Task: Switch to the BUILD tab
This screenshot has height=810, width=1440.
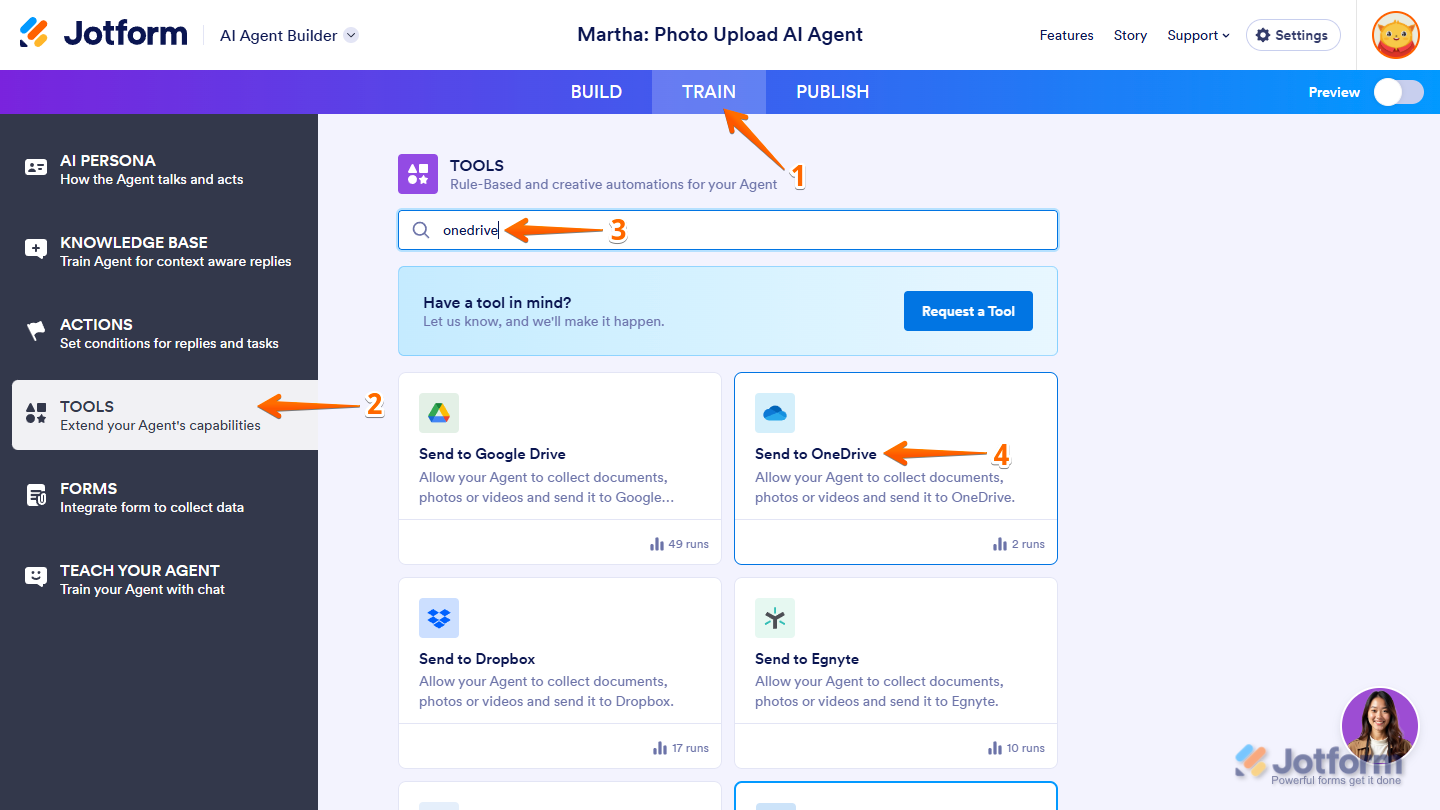Action: [596, 92]
